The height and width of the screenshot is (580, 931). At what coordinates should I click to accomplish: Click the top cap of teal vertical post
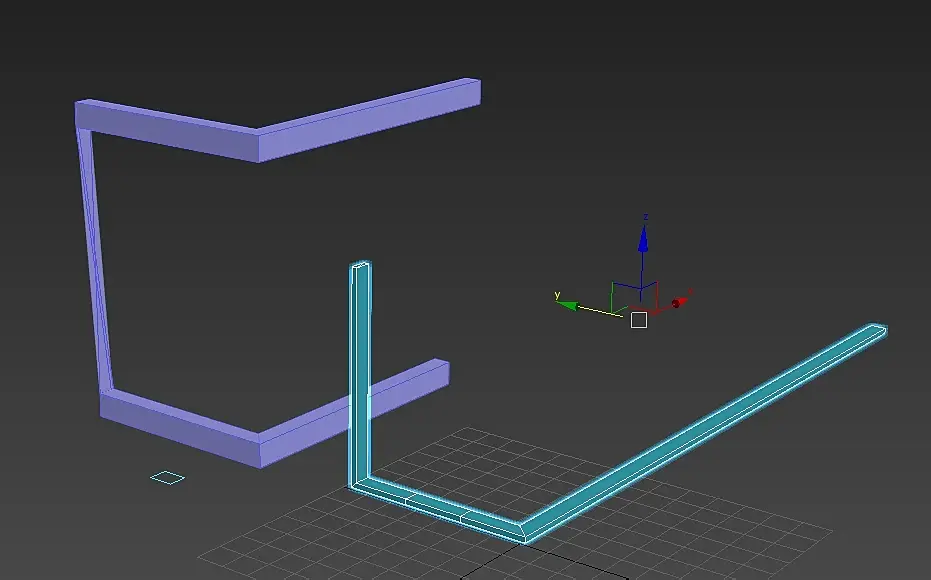tap(361, 265)
